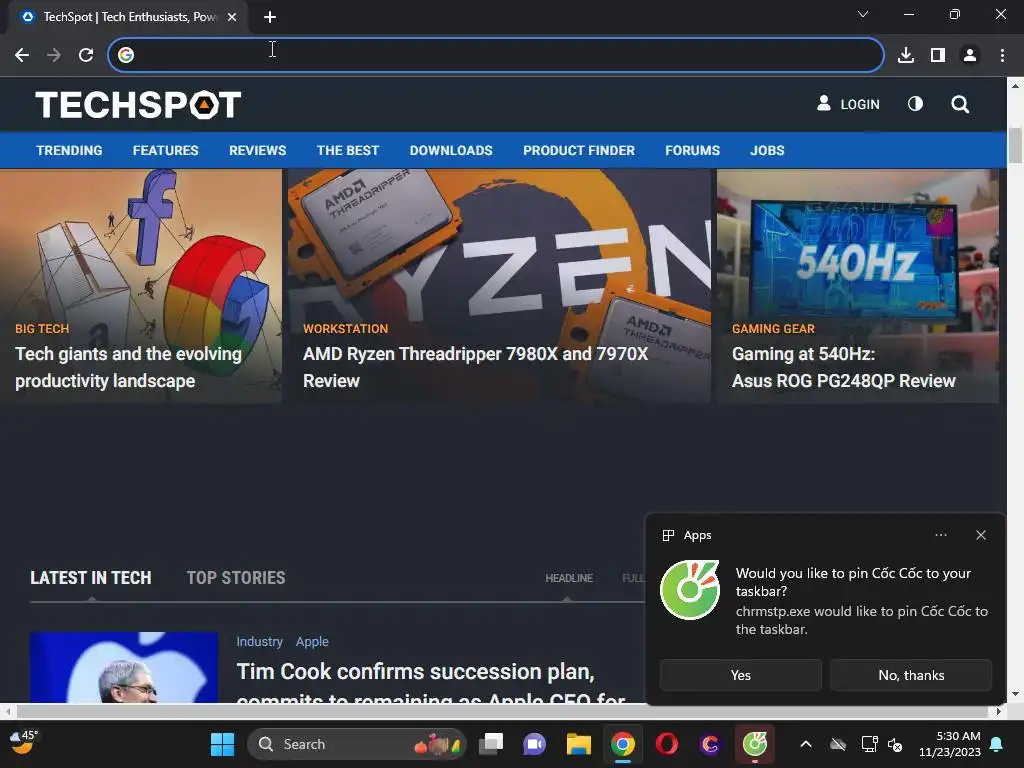1024x768 pixels.
Task: Open File Explorer from taskbar
Action: click(579, 744)
